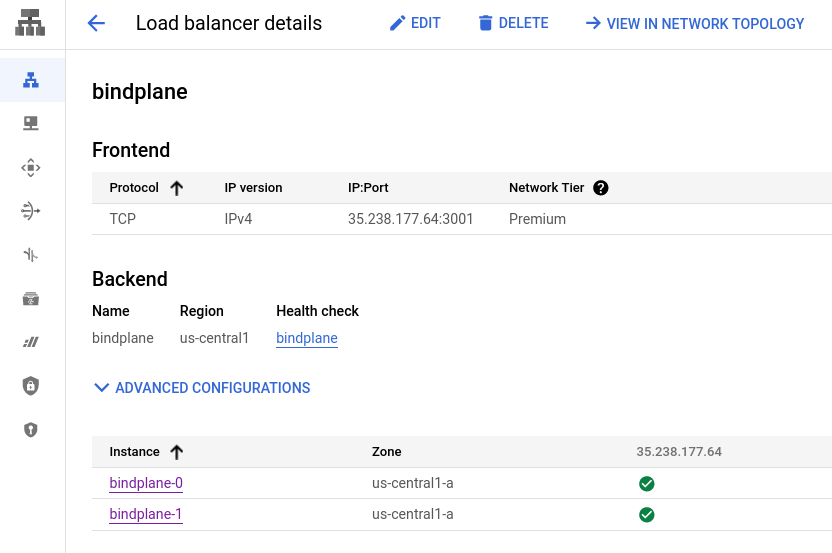Click the Zone column header
The height and width of the screenshot is (553, 832).
coord(386,452)
